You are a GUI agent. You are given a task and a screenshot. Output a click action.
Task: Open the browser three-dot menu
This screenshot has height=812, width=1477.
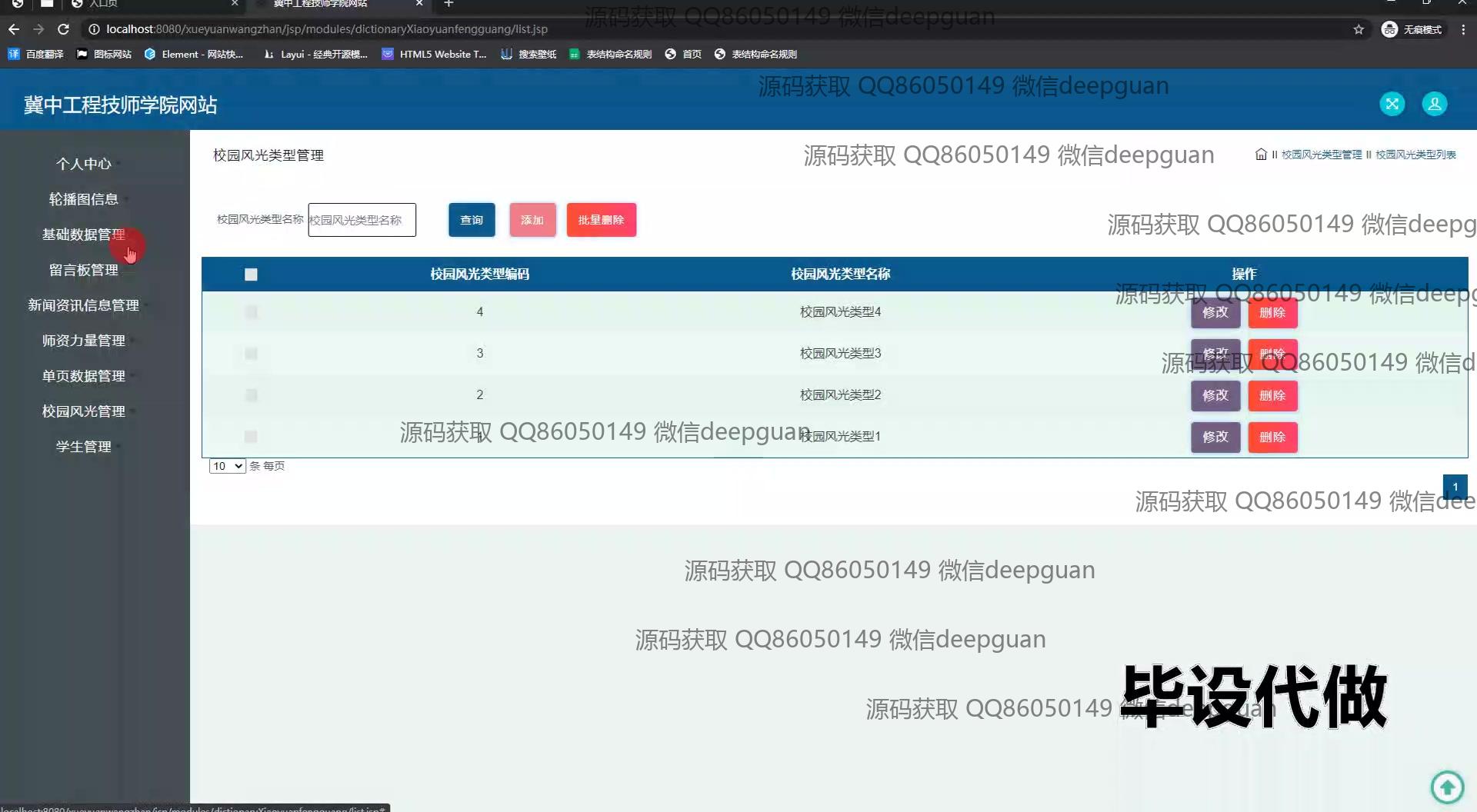pyautogui.click(x=1463, y=29)
